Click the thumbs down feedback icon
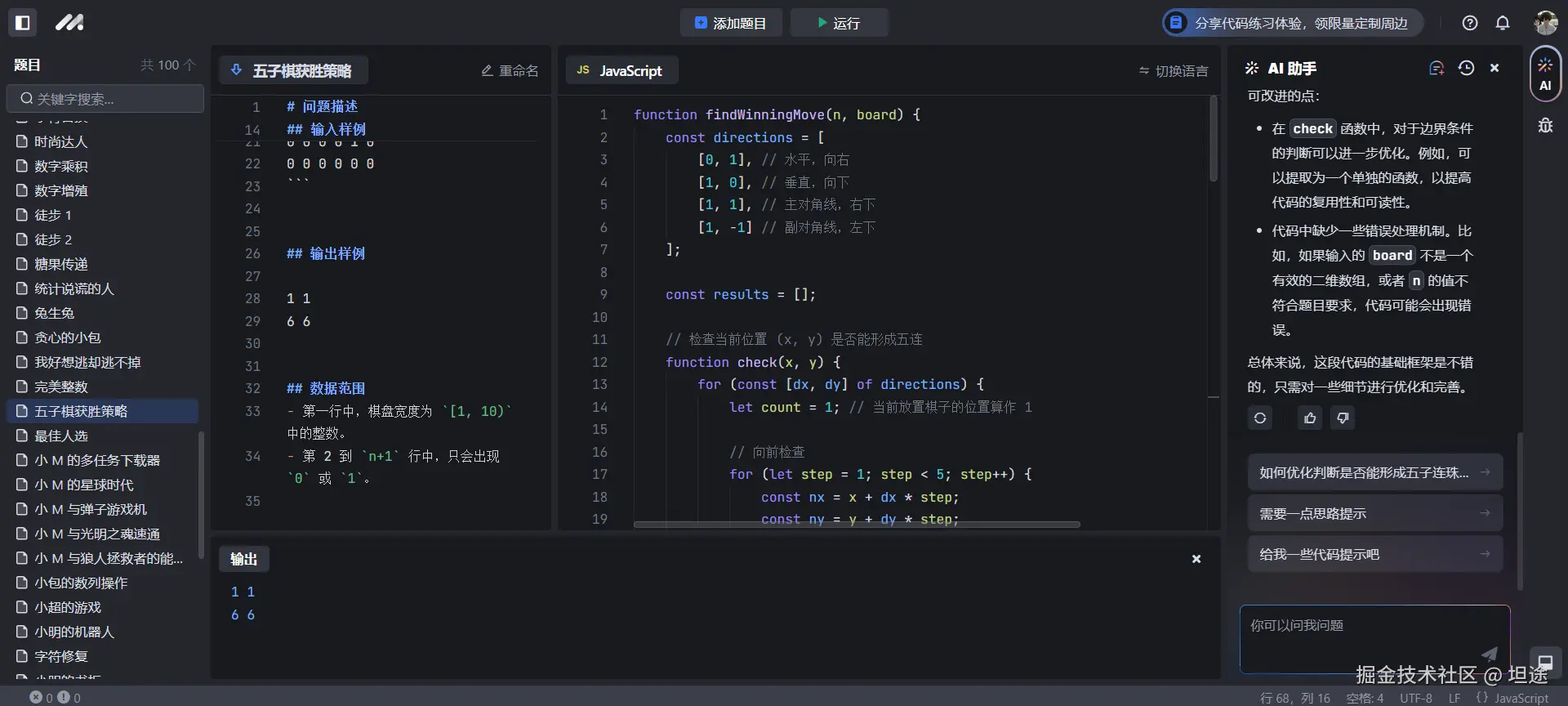This screenshot has width=1568, height=706. point(1343,418)
